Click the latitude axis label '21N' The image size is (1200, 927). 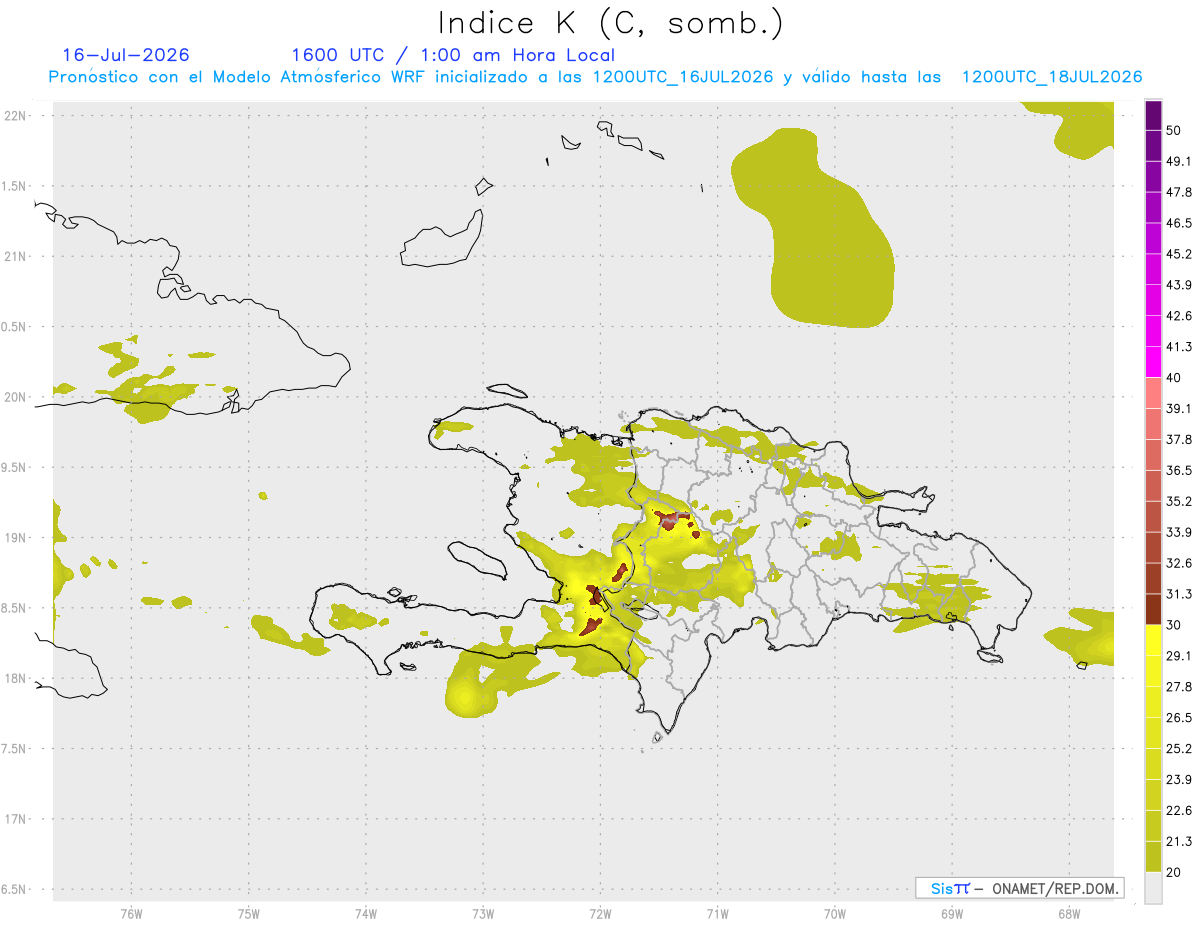coord(16,256)
